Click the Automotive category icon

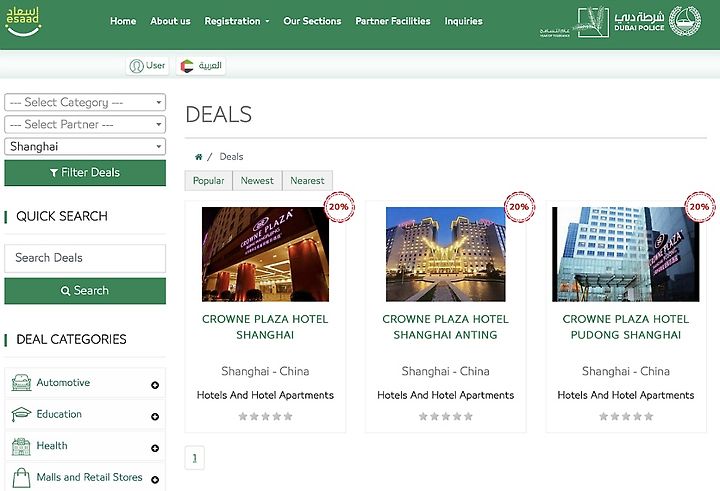[21, 383]
